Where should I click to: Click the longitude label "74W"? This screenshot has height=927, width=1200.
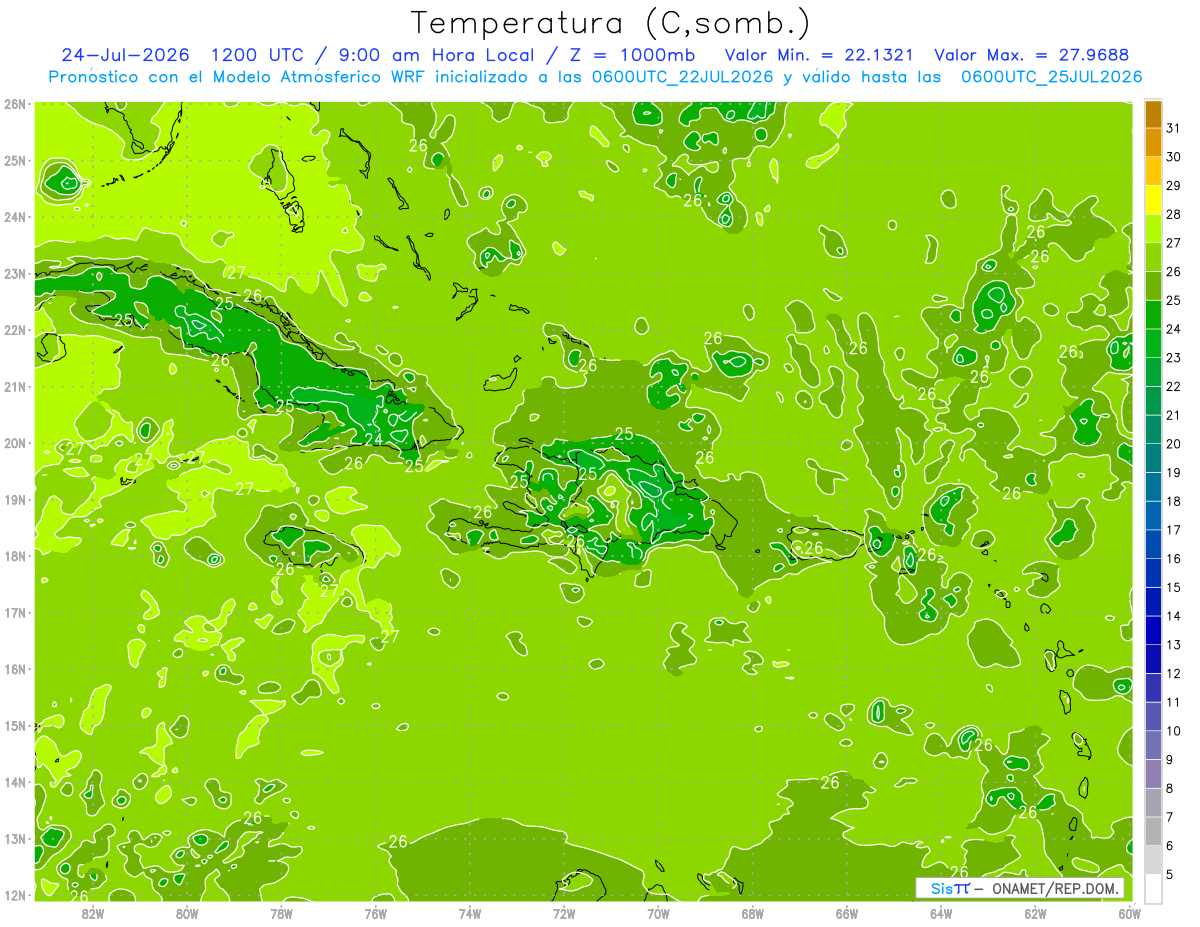coord(469,913)
